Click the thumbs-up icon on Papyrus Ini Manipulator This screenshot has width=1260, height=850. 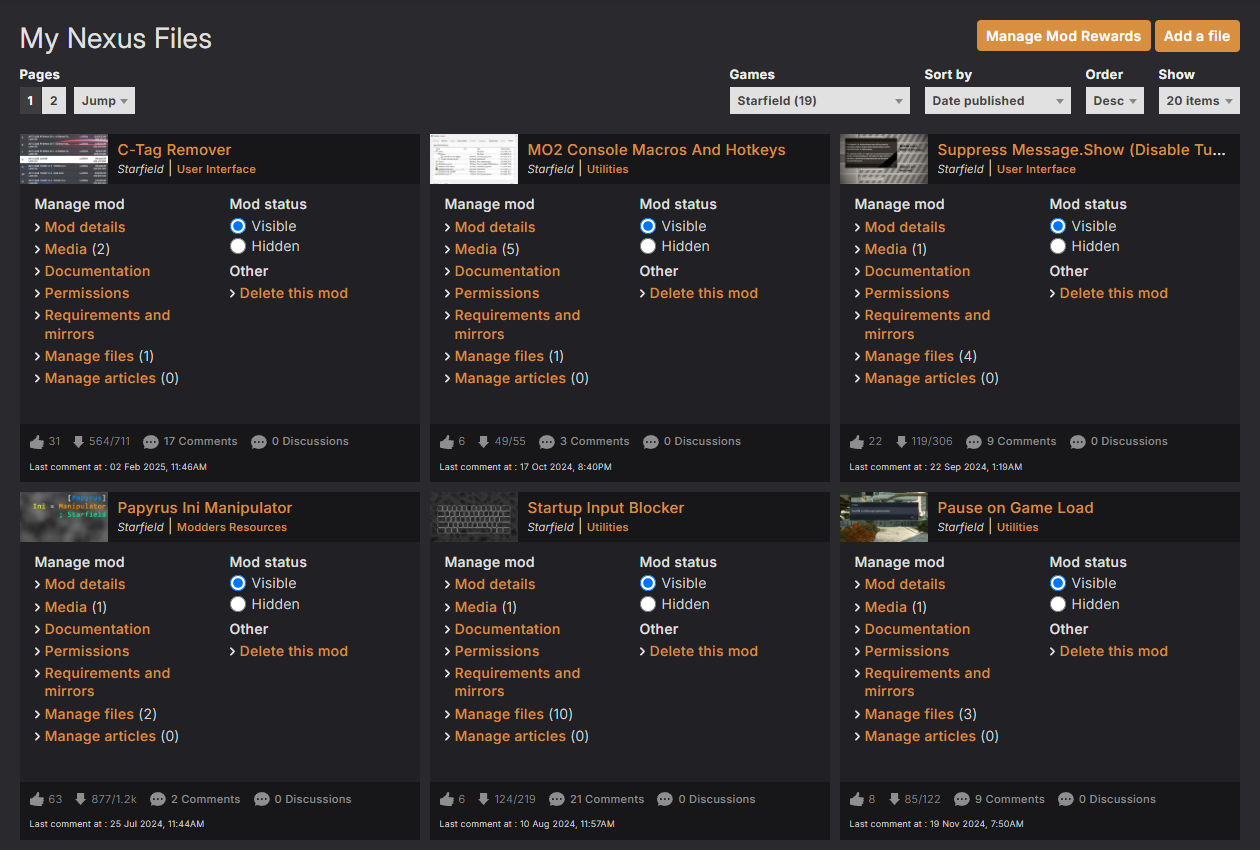point(37,800)
